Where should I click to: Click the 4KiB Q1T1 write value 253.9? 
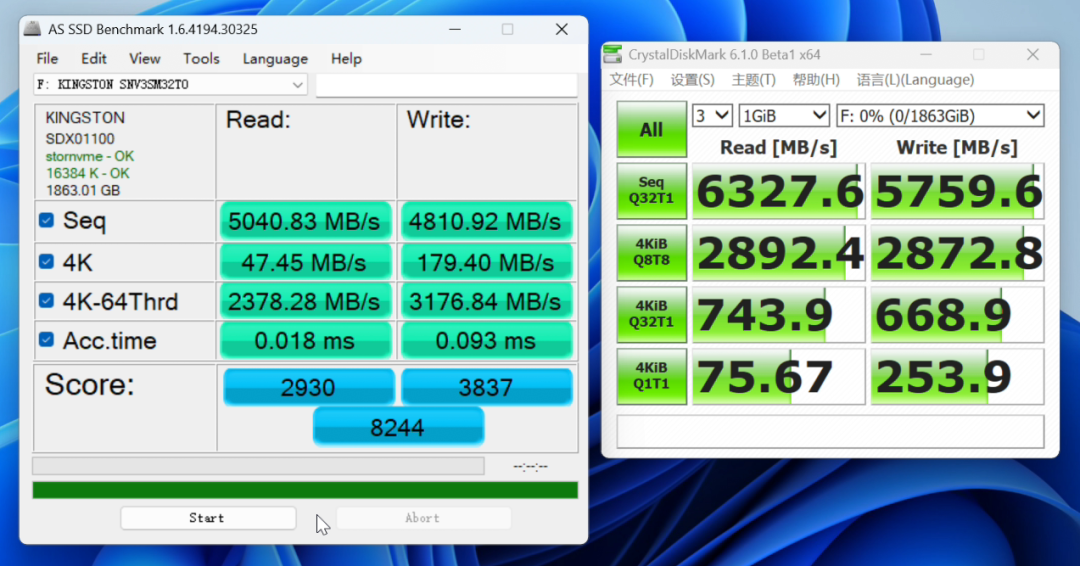pyautogui.click(x=957, y=377)
